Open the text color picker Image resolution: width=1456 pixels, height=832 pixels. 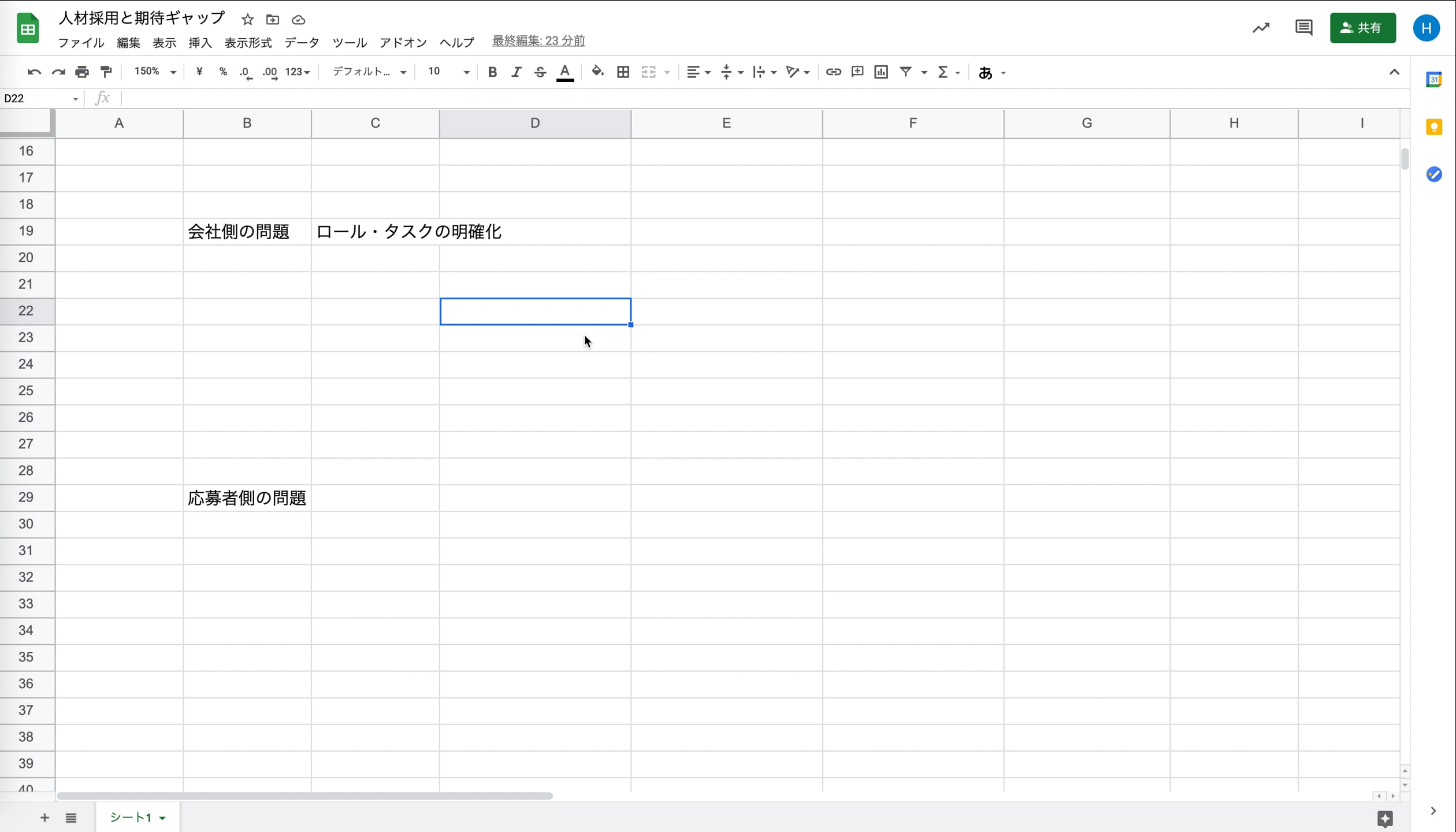[x=565, y=72]
